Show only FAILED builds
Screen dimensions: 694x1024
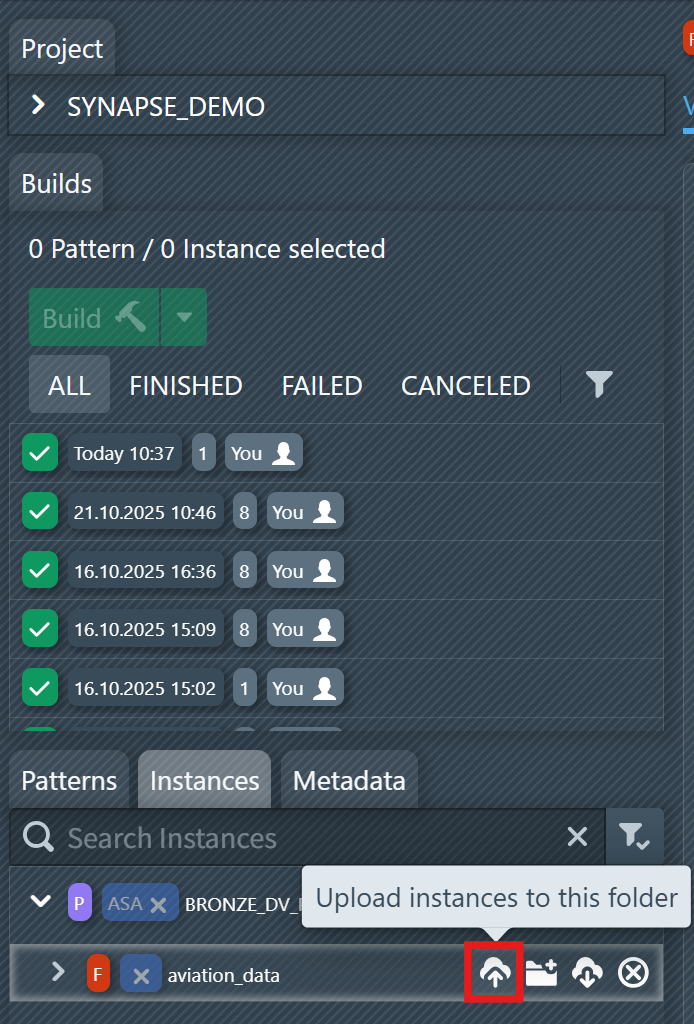[322, 386]
